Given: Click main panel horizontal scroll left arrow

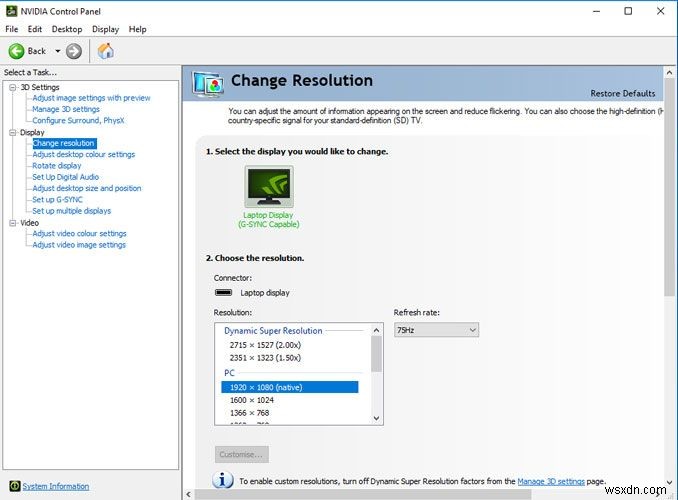Looking at the screenshot, I should (189, 494).
